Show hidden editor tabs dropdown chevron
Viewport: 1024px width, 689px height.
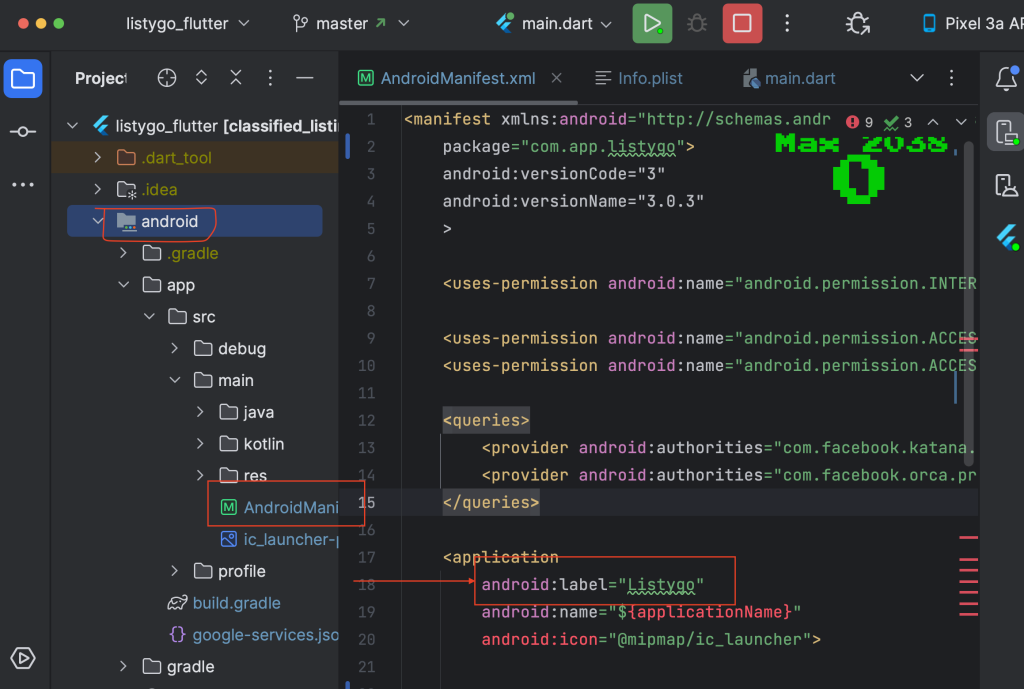[917, 78]
